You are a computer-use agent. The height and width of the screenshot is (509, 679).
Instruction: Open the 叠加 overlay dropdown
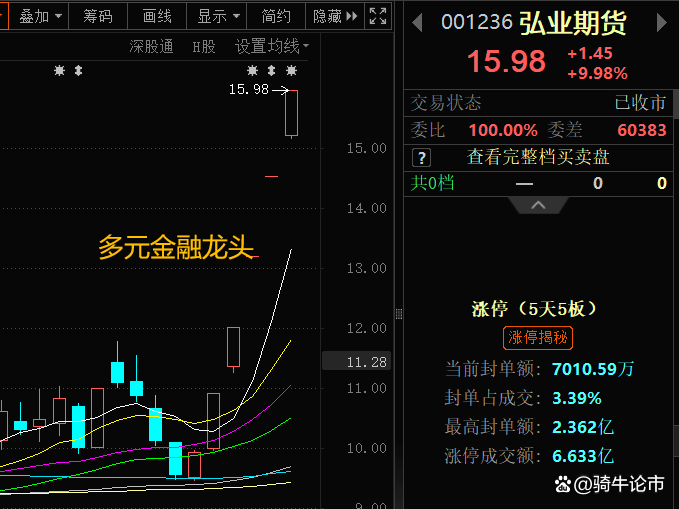pyautogui.click(x=39, y=16)
